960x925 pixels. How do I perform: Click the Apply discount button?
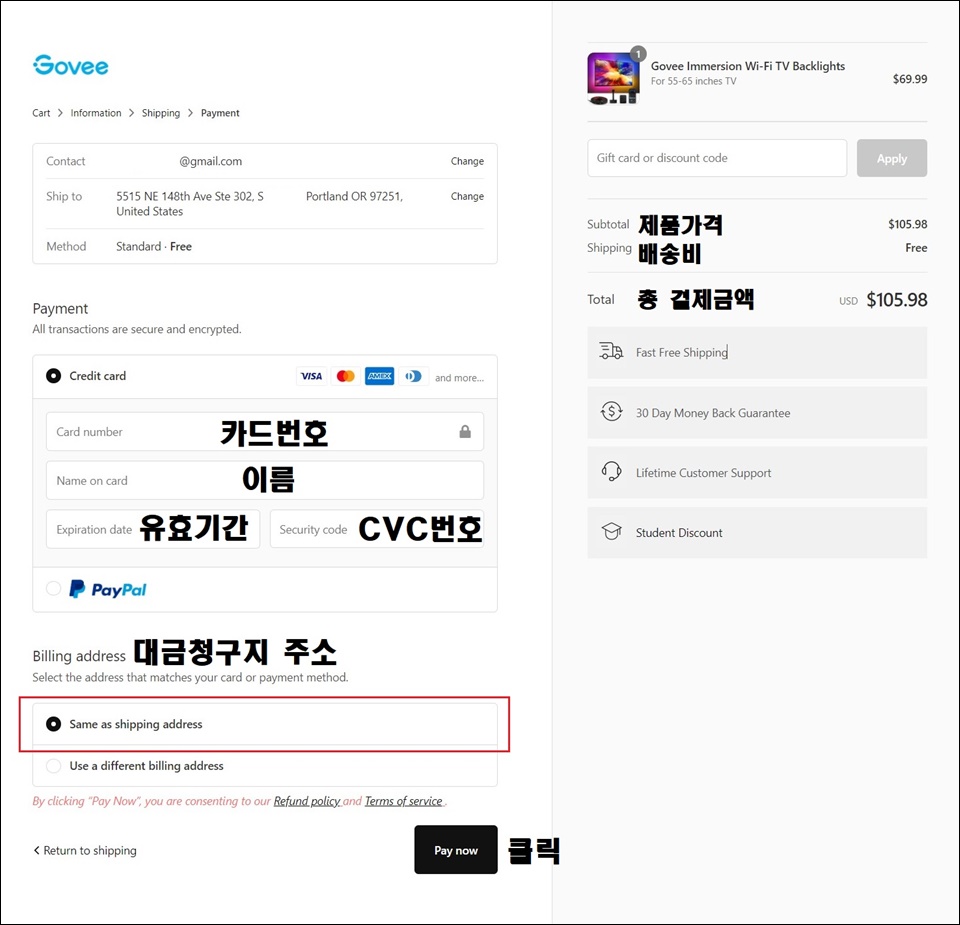click(891, 158)
